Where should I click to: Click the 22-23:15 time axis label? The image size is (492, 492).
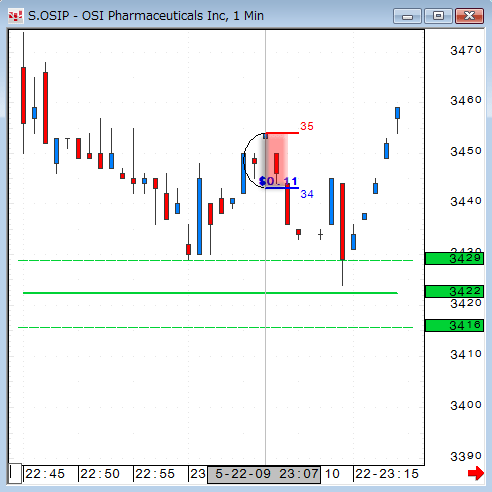click(x=387, y=474)
